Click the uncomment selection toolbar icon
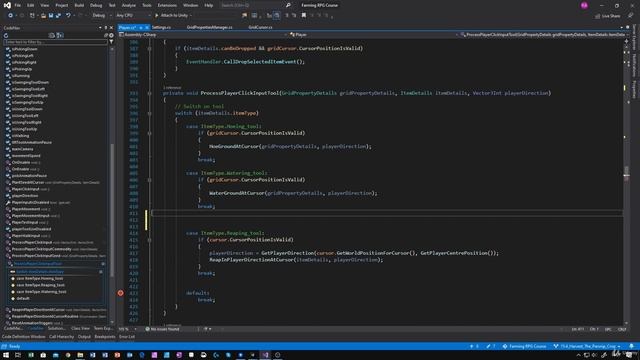The image size is (640, 360). pos(294,16)
